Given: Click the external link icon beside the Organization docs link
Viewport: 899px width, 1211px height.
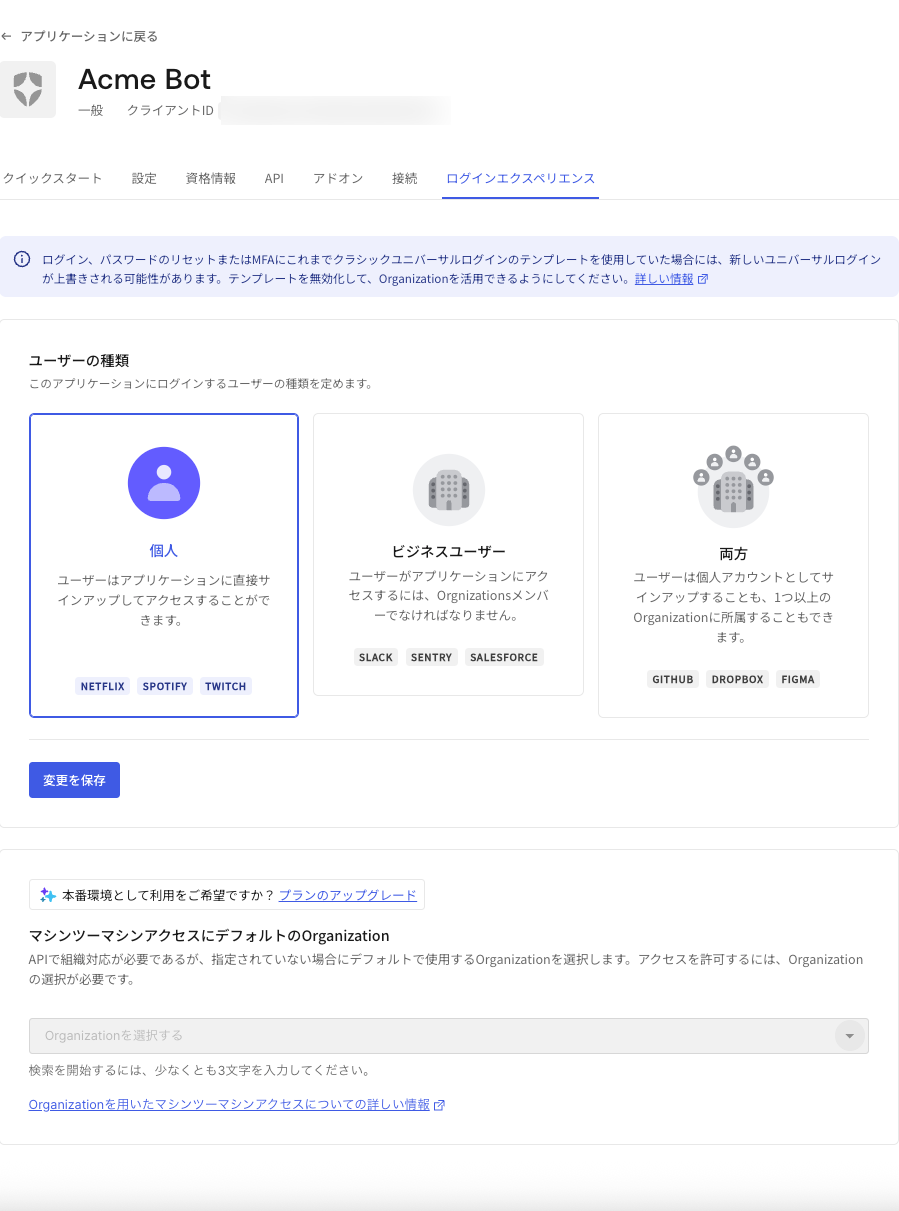Looking at the screenshot, I should 440,1104.
